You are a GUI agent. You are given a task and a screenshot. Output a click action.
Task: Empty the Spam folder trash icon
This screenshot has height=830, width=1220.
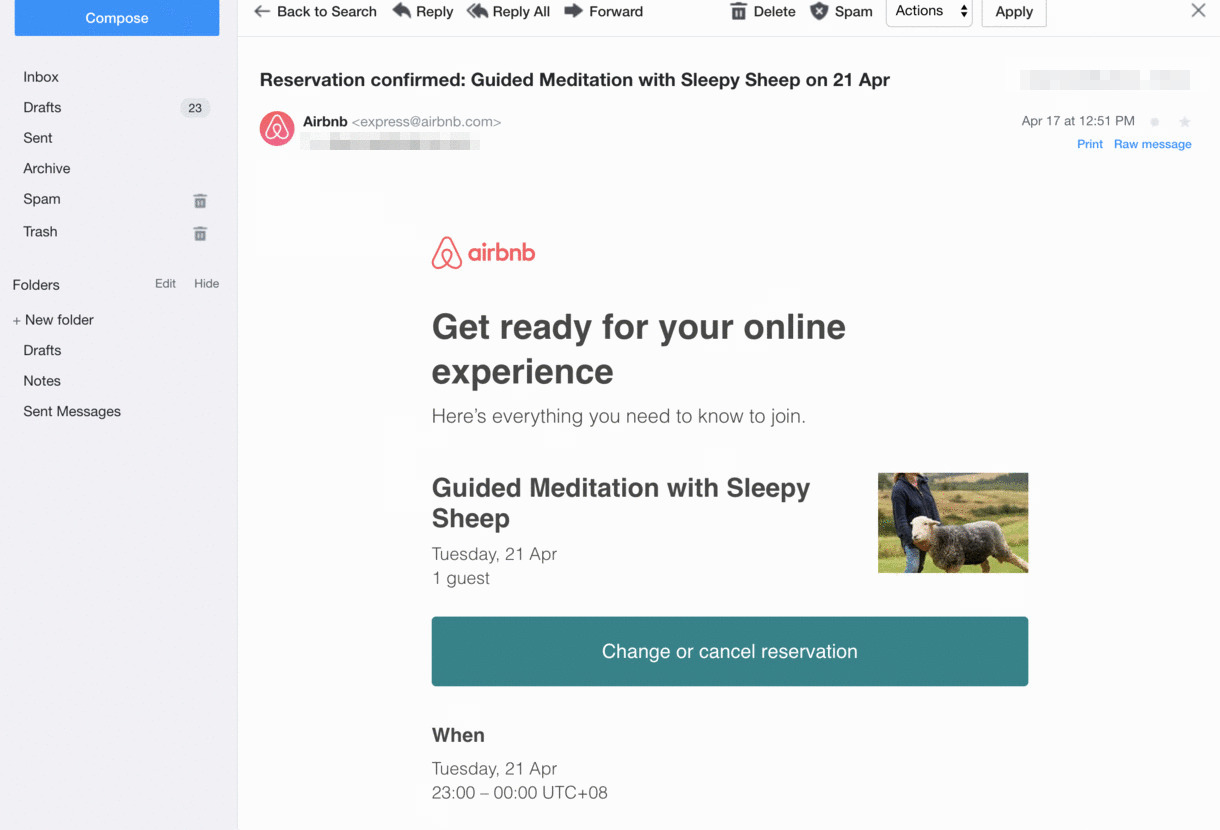coord(200,201)
